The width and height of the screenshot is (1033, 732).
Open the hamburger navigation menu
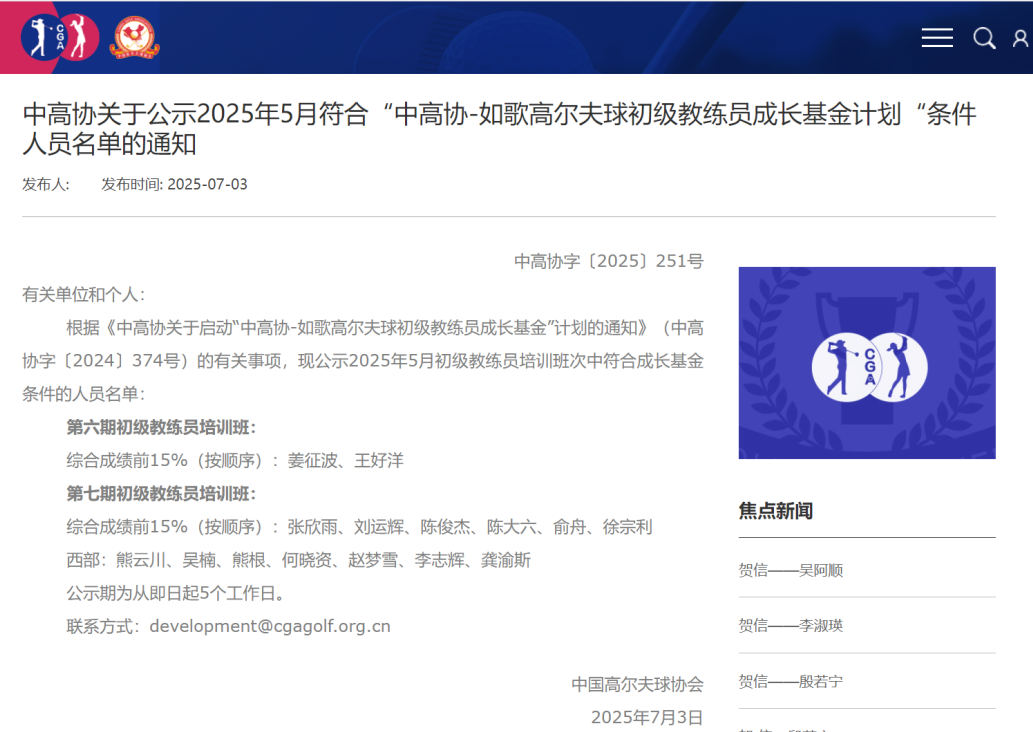point(937,38)
